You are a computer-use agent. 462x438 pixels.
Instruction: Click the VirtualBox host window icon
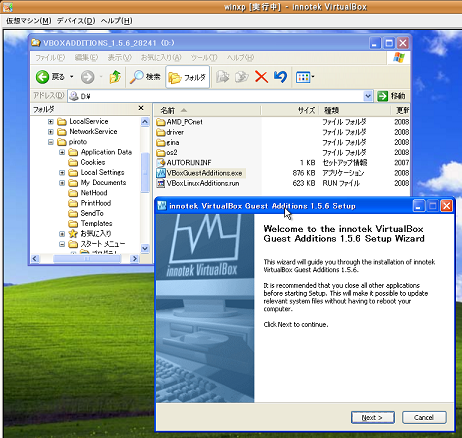pos(7,7)
